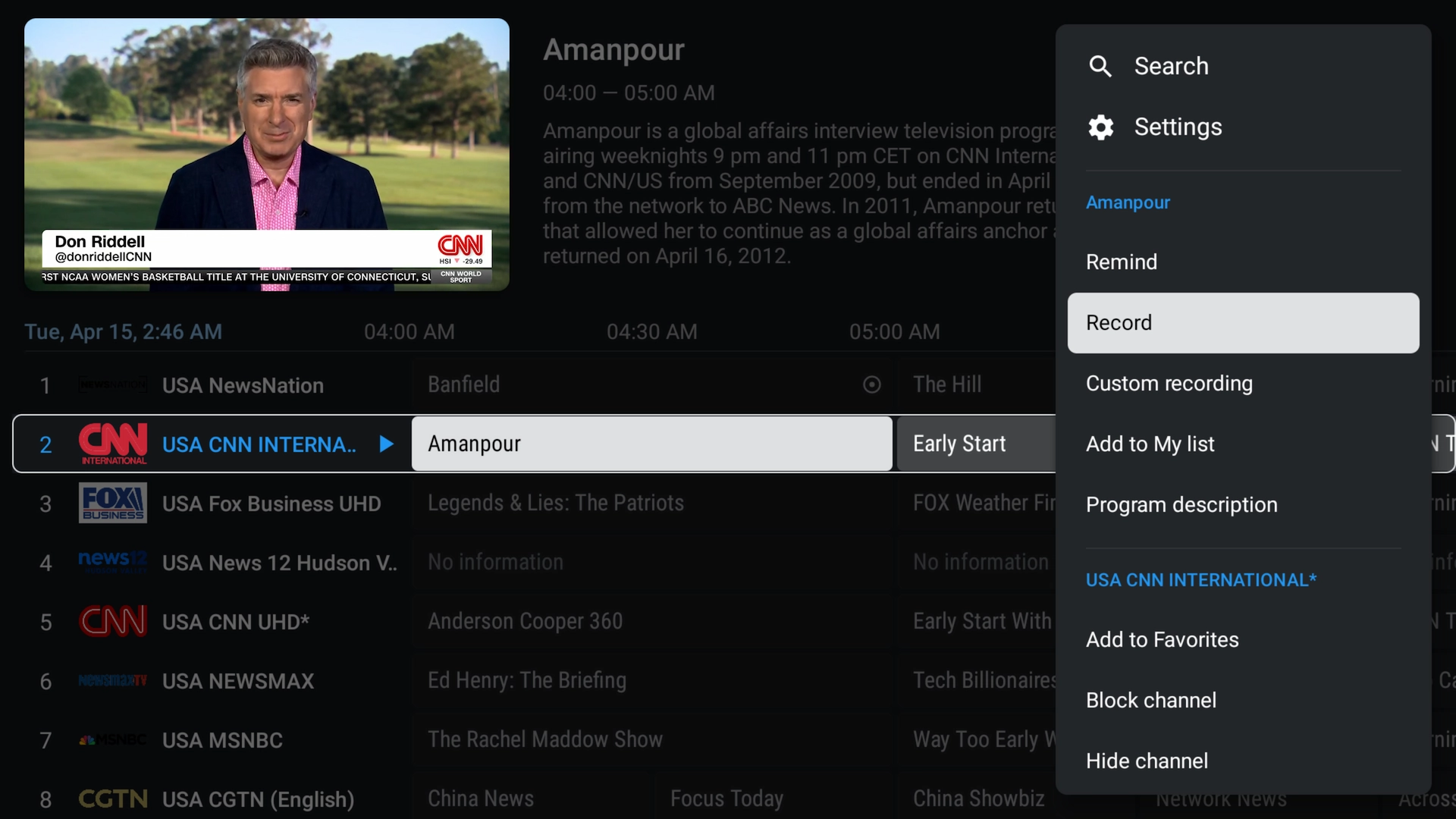Screen dimensions: 1456x819
Task: Open Settings from the menu
Action: tap(1244, 127)
